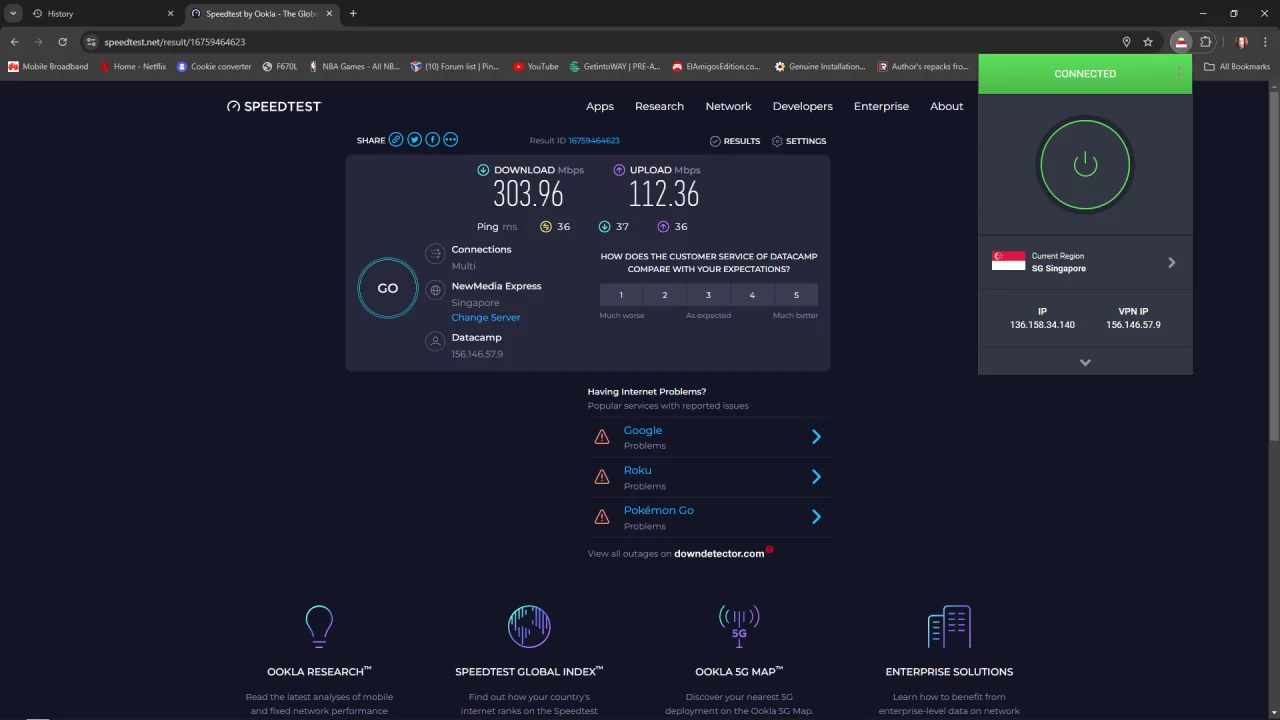Open more share options icon
Image resolution: width=1280 pixels, height=720 pixels.
click(x=450, y=140)
